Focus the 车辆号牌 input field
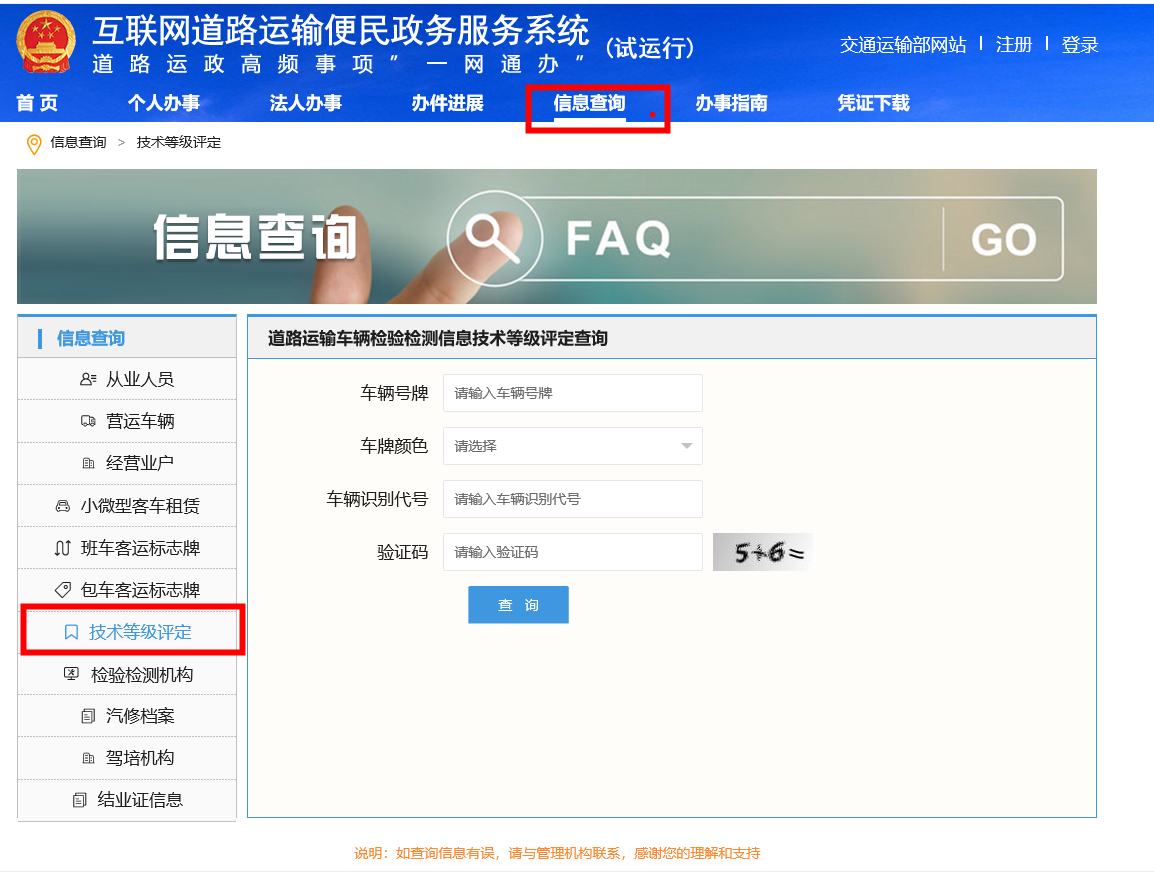Image resolution: width=1154 pixels, height=875 pixels. click(x=572, y=393)
